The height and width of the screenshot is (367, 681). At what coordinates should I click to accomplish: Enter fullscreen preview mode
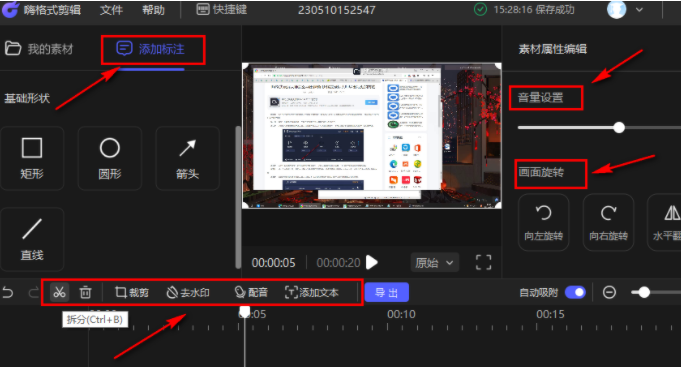[x=483, y=262]
